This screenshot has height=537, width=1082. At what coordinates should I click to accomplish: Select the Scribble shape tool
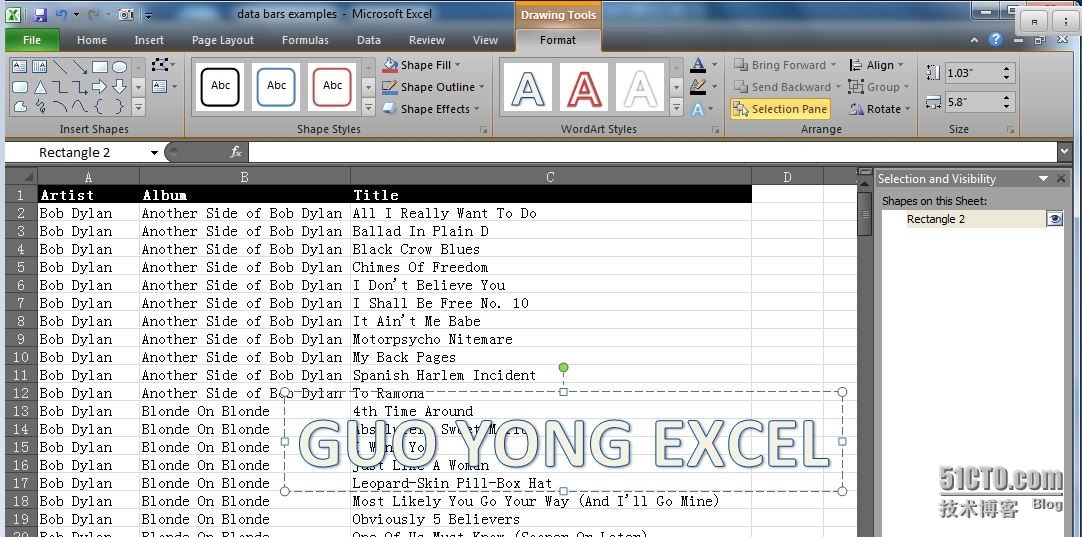[39, 107]
